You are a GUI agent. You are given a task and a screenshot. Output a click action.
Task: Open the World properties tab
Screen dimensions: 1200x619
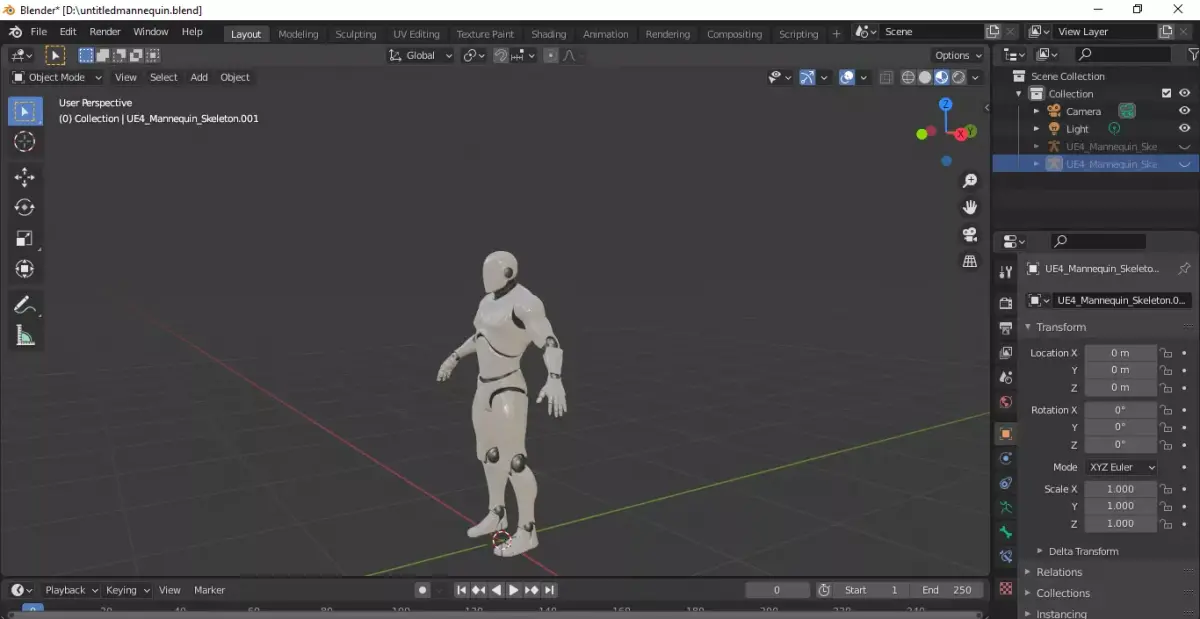[x=1006, y=402]
